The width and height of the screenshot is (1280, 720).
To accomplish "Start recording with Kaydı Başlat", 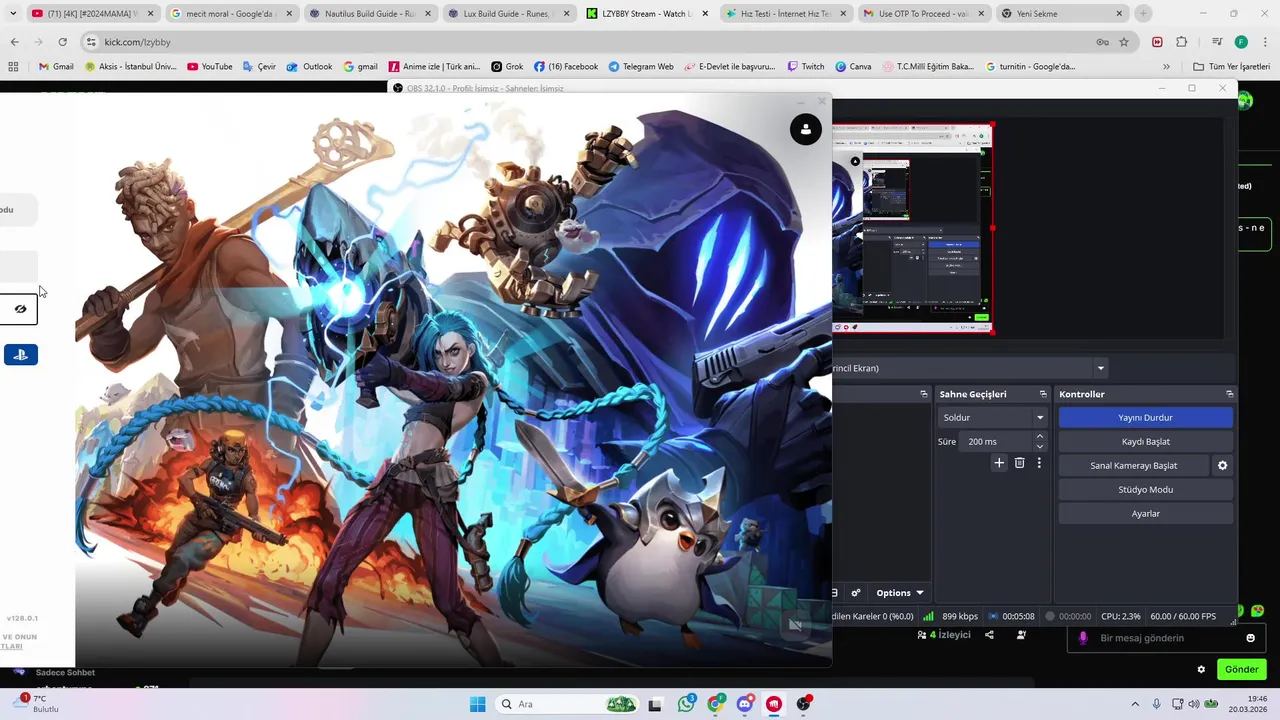I will click(x=1145, y=441).
